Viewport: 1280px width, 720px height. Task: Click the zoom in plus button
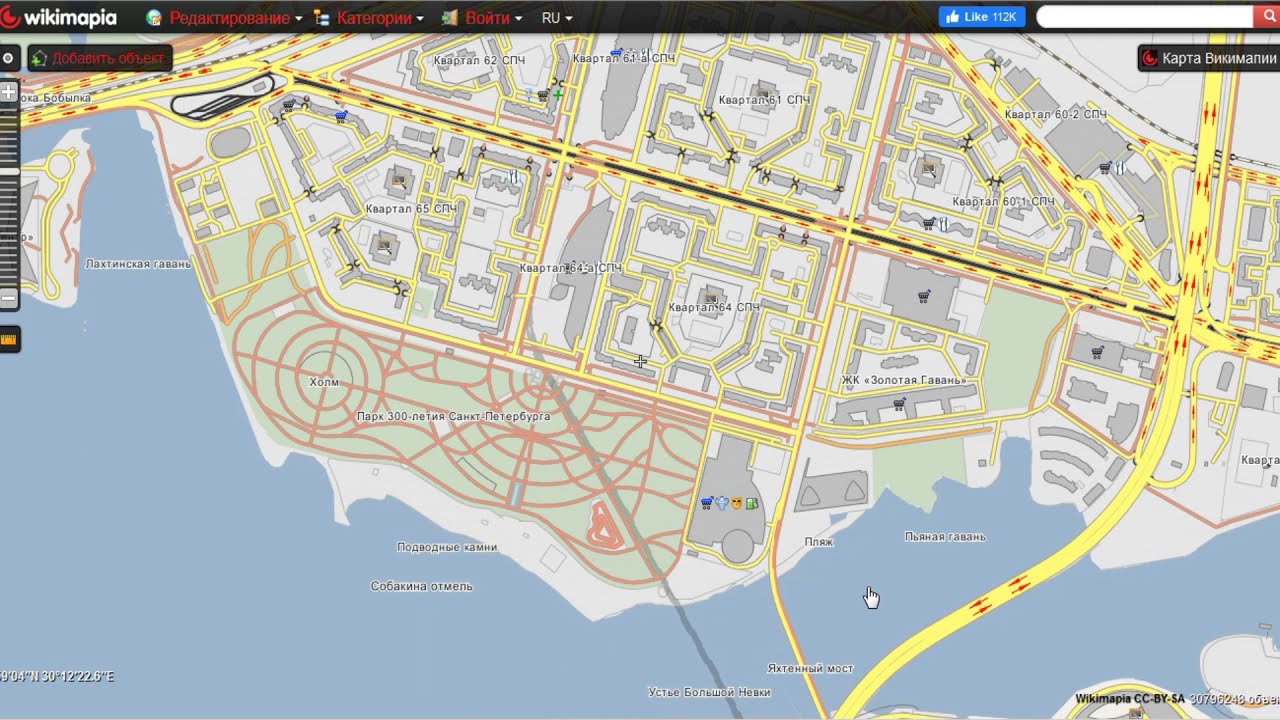pyautogui.click(x=9, y=92)
